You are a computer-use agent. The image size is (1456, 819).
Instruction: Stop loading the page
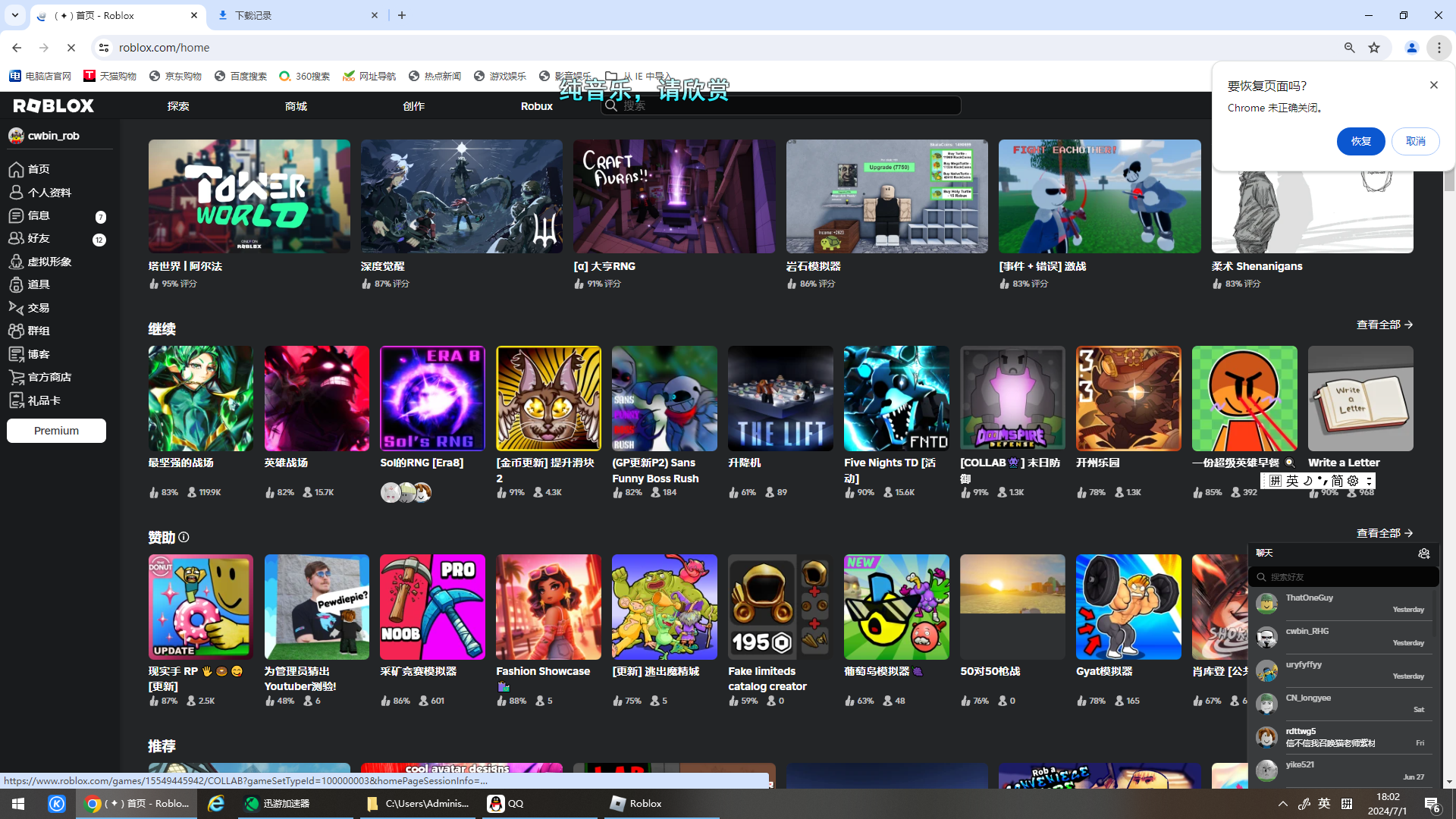tap(71, 47)
